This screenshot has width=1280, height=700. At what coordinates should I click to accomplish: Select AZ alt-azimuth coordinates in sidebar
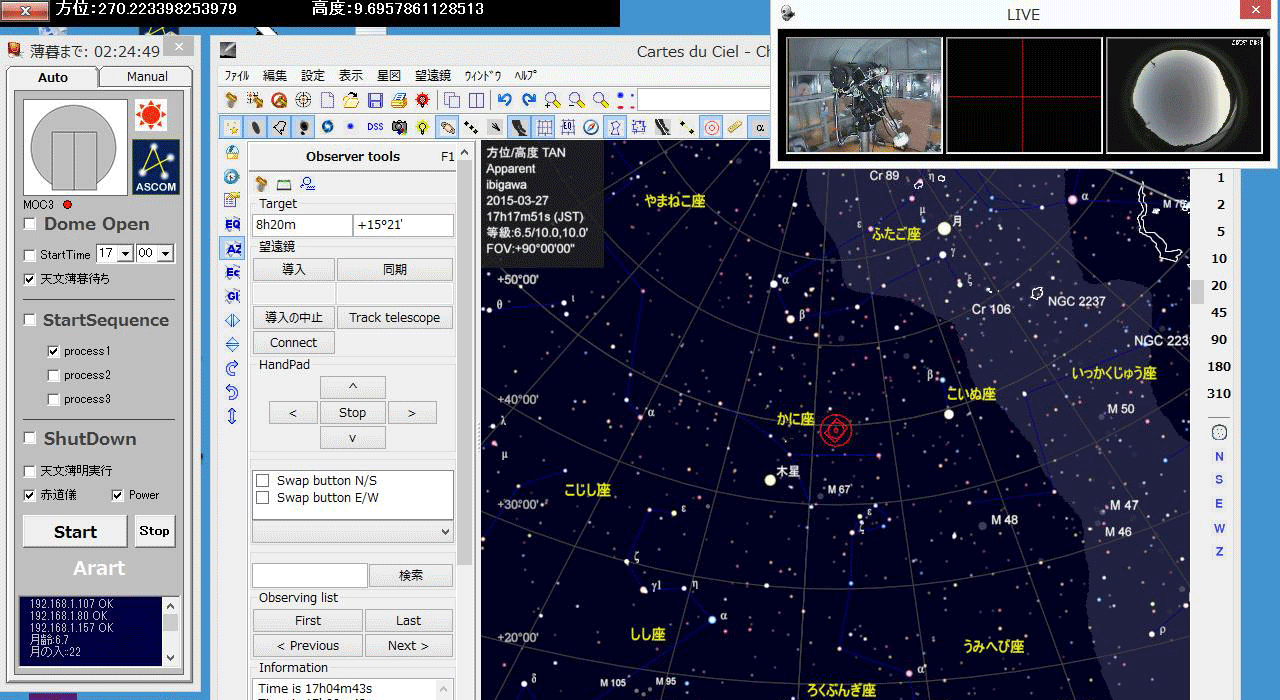tap(233, 248)
